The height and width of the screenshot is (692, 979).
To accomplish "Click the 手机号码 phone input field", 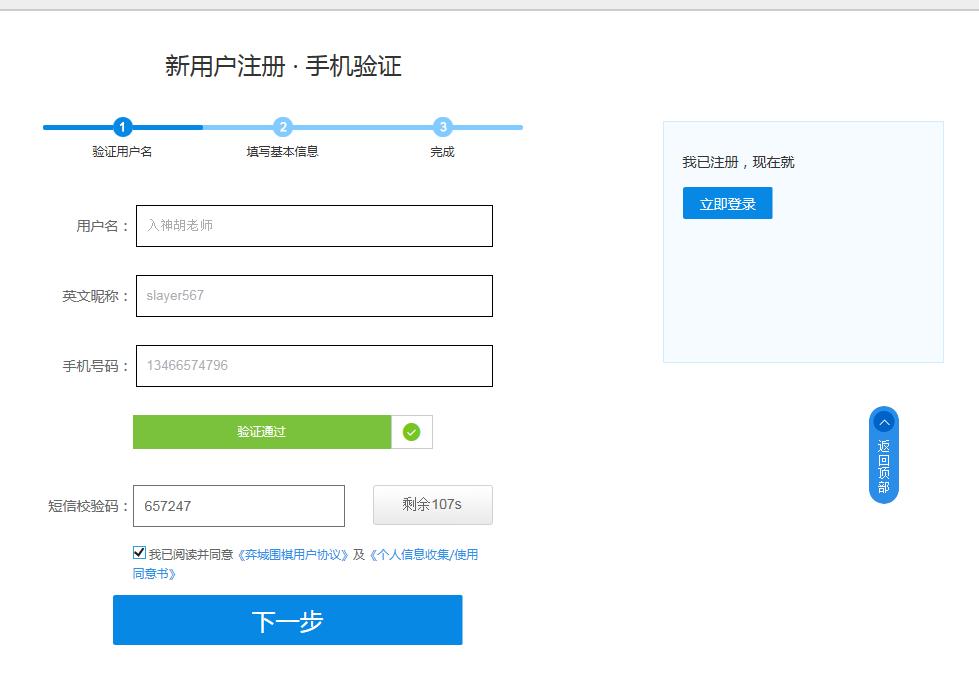I will coord(313,366).
